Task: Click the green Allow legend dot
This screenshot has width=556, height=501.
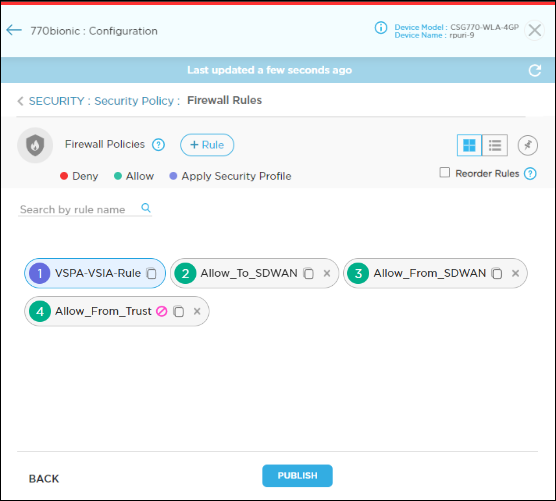Action: pyautogui.click(x=118, y=176)
